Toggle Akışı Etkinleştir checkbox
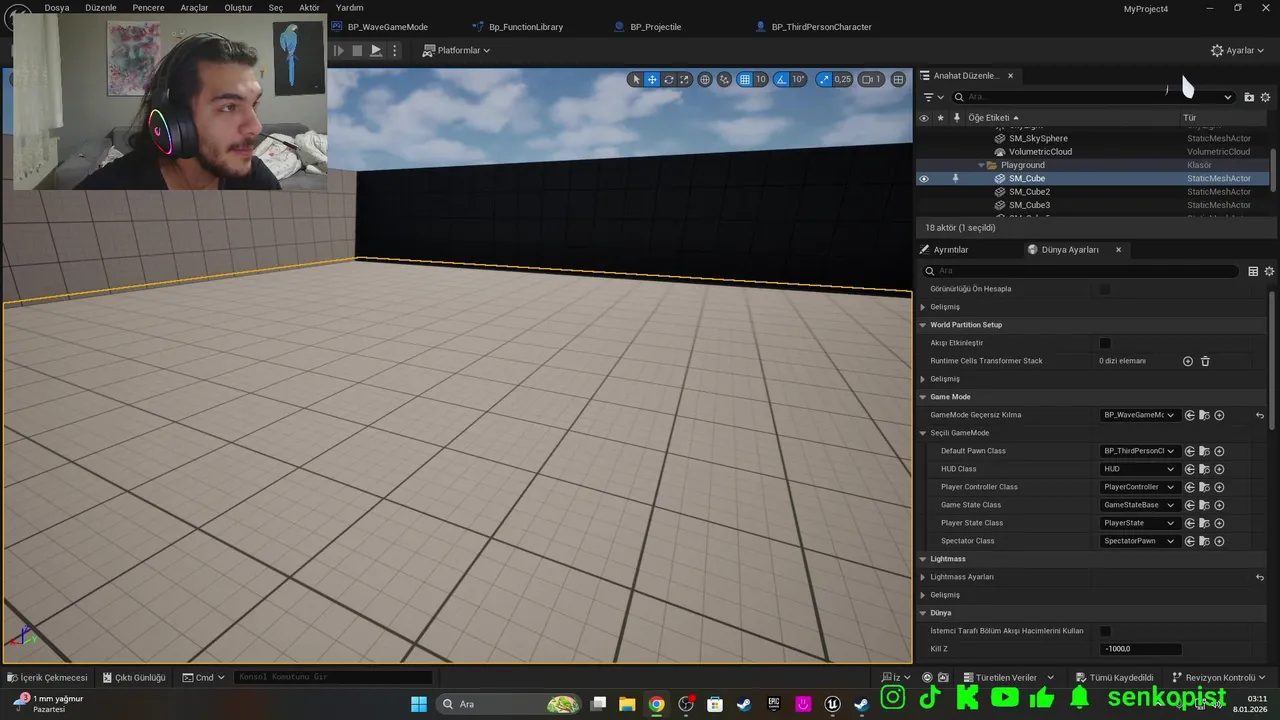The width and height of the screenshot is (1280, 720). click(1105, 343)
